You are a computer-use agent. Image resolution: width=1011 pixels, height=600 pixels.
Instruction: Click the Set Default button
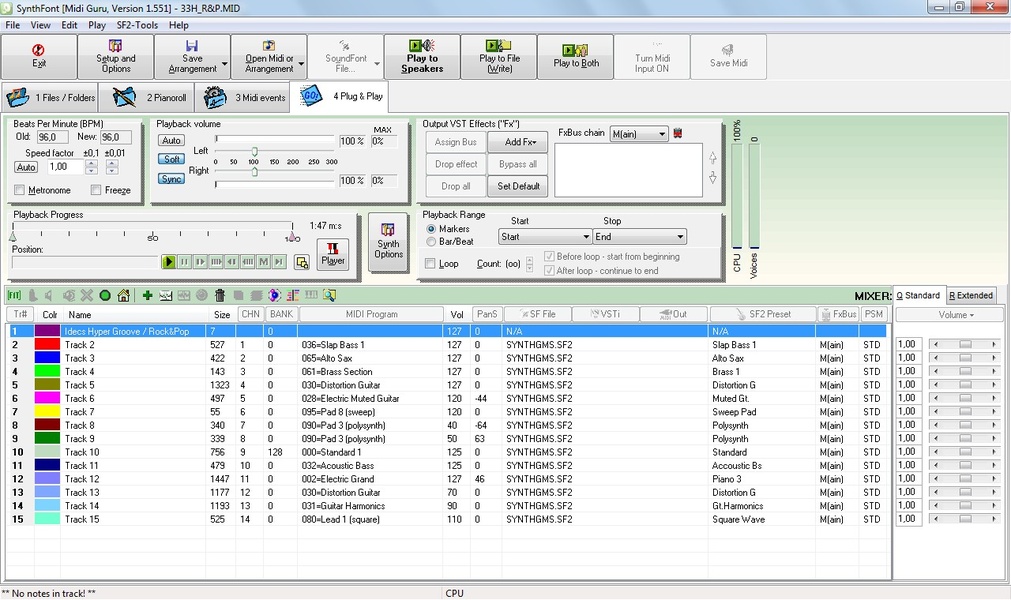click(x=518, y=186)
